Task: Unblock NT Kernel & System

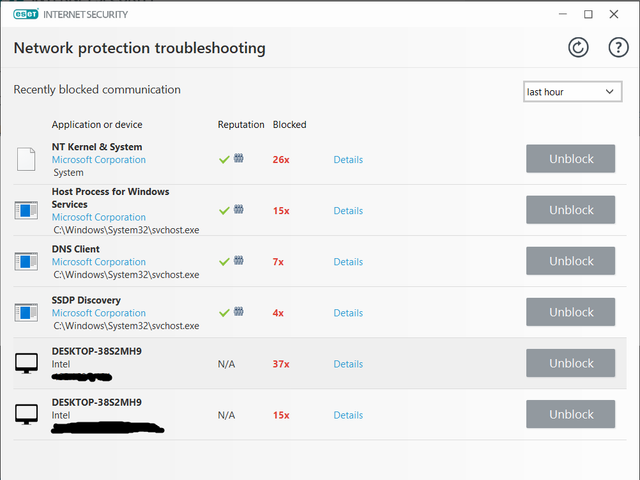Action: [x=571, y=158]
